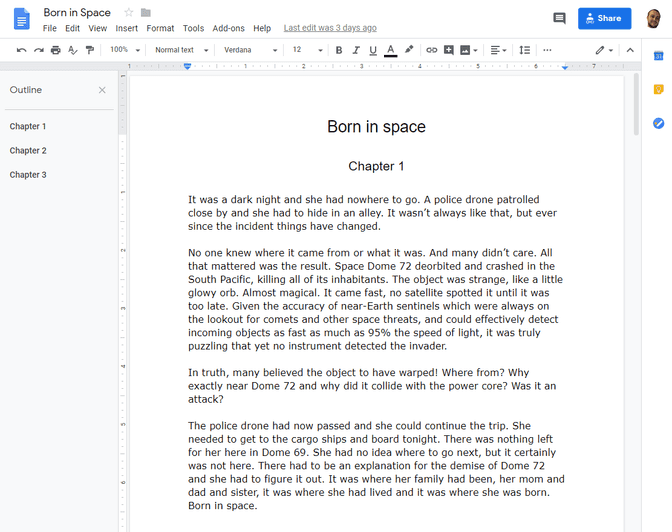The image size is (672, 532).
Task: Open the Verdana font dropdown
Action: [x=251, y=50]
